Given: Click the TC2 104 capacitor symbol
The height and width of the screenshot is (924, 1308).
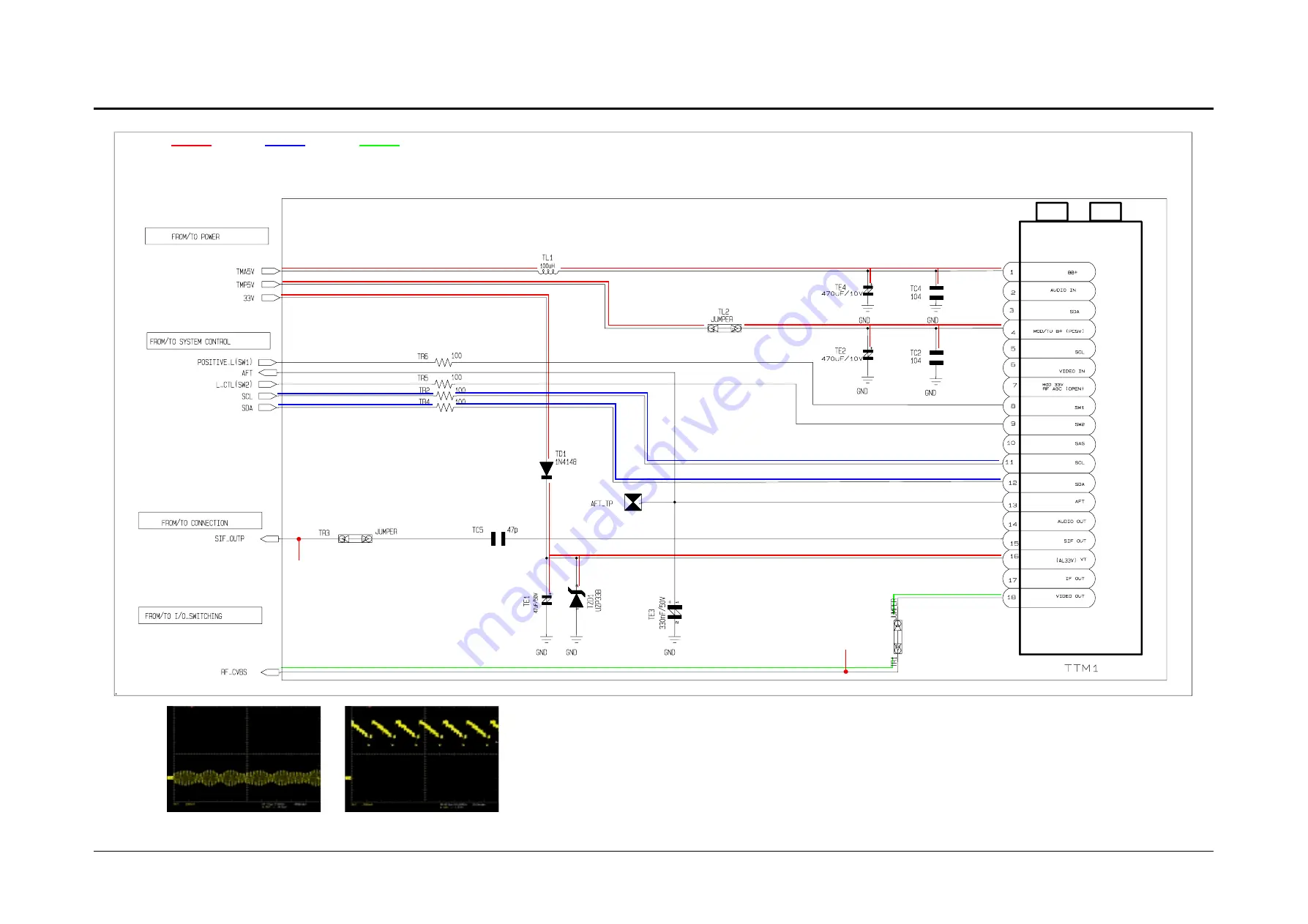Looking at the screenshot, I should pyautogui.click(x=936, y=357).
